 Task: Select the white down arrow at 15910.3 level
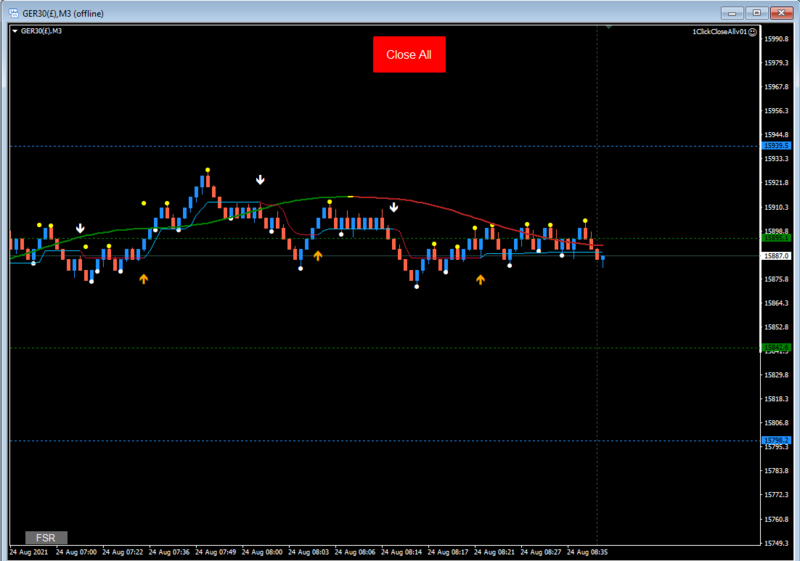(x=394, y=207)
